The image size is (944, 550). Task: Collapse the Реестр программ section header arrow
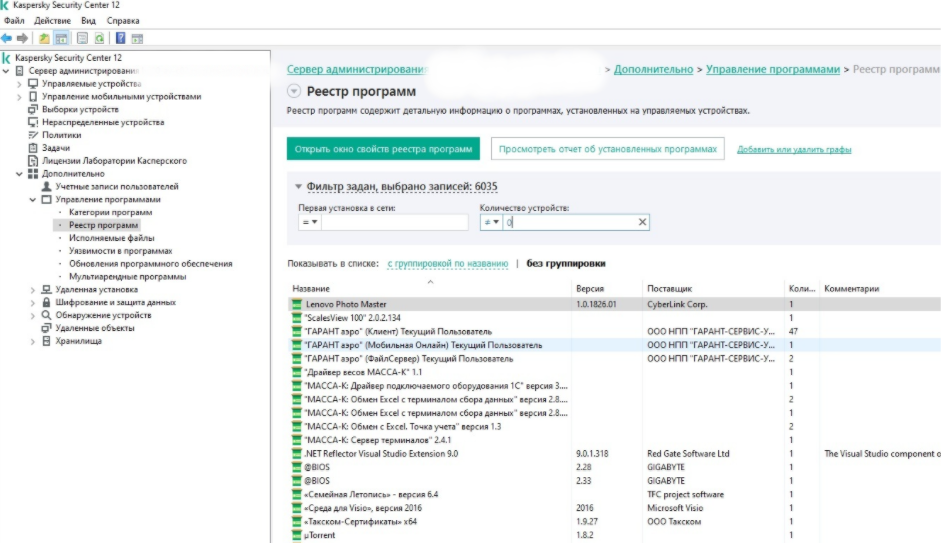coord(294,91)
